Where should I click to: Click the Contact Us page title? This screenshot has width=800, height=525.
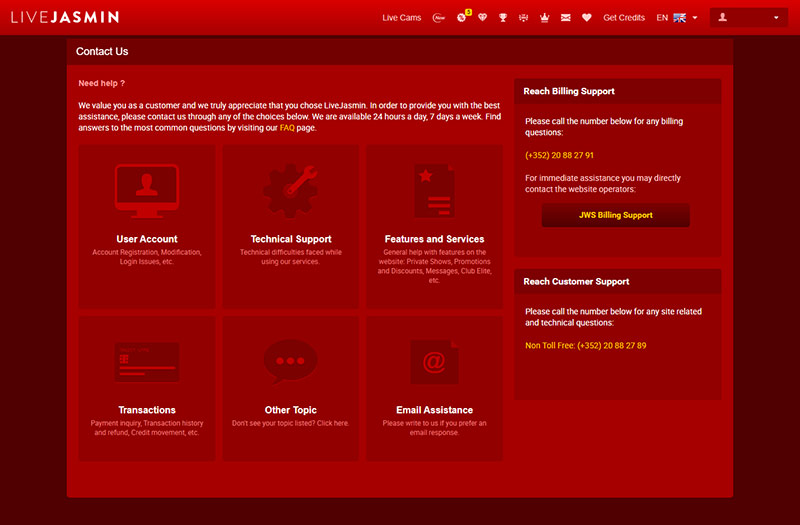click(102, 52)
